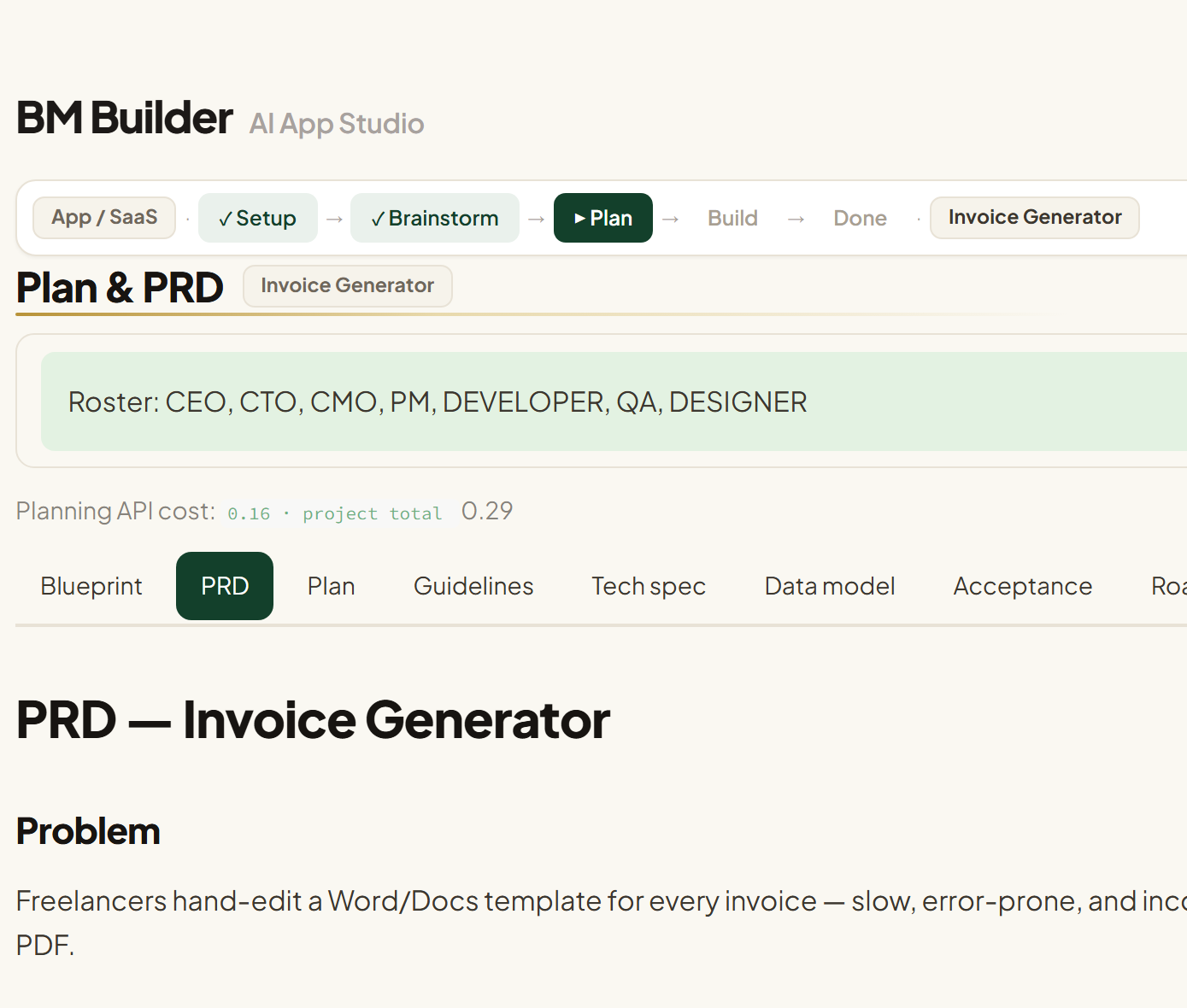Screen dimensions: 1187x1008
Task: Switch to the Blueprint tab
Action: coord(91,586)
